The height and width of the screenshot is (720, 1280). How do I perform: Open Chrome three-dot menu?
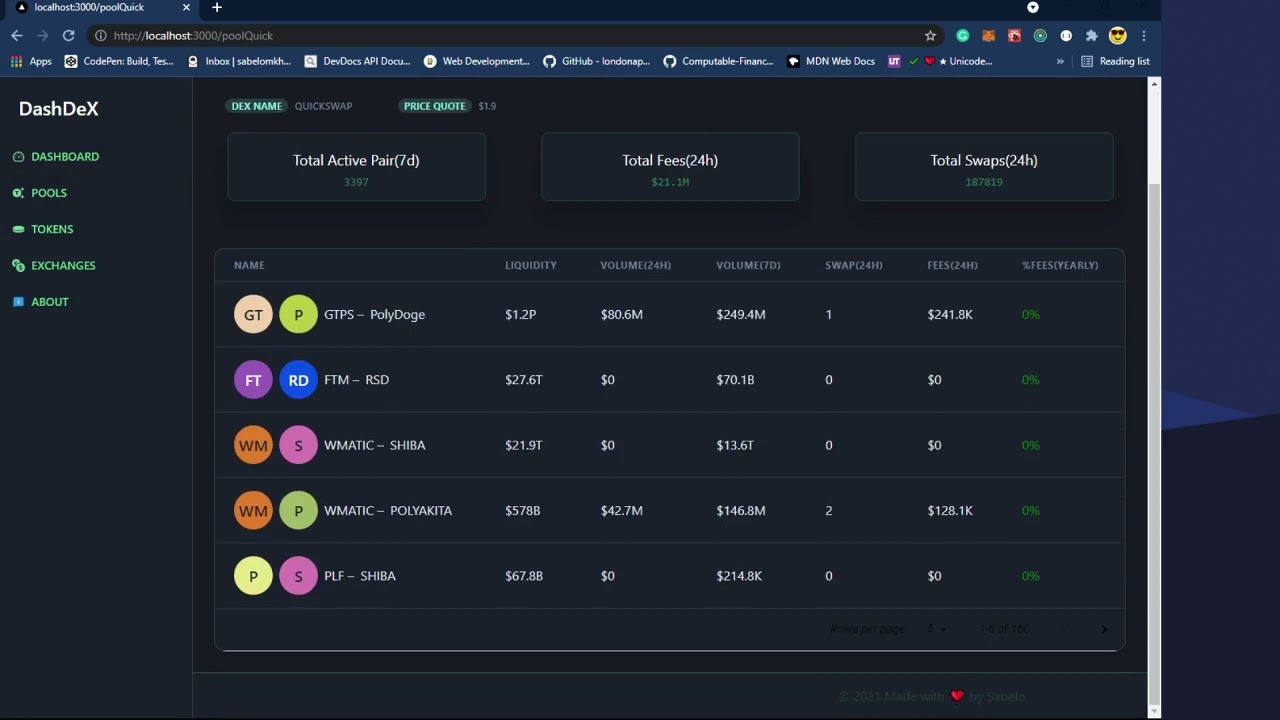1144,36
